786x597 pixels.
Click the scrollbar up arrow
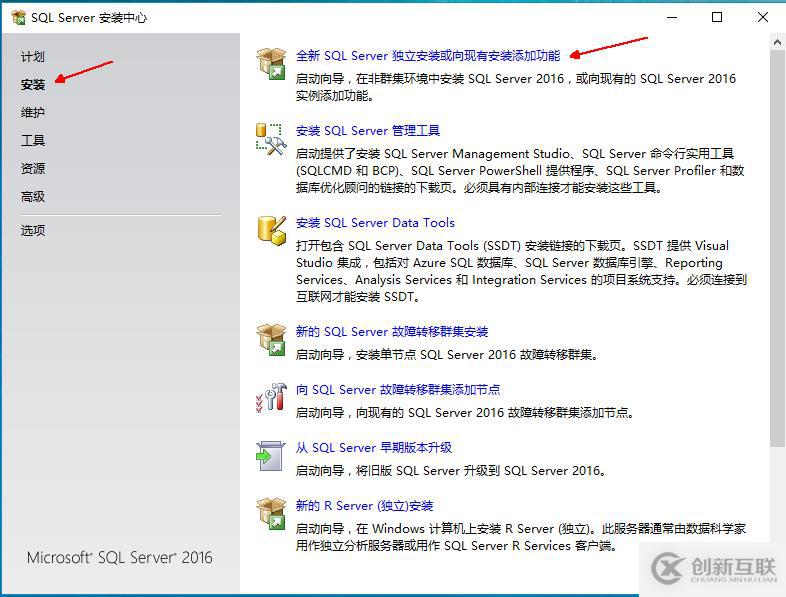pos(777,42)
